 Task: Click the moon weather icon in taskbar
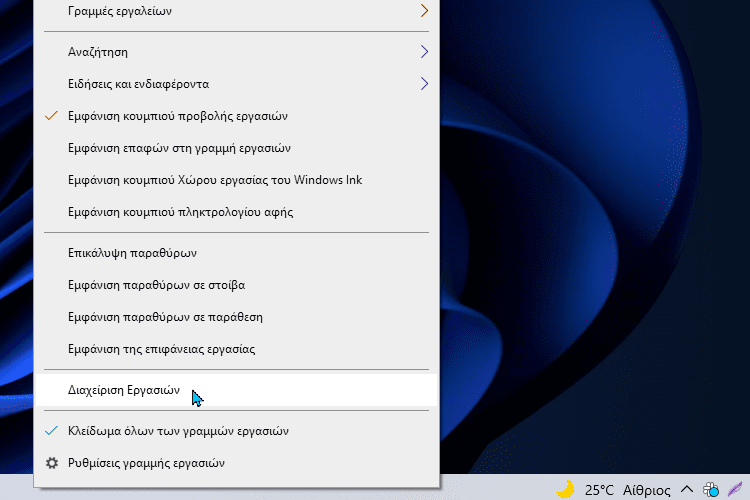(565, 489)
